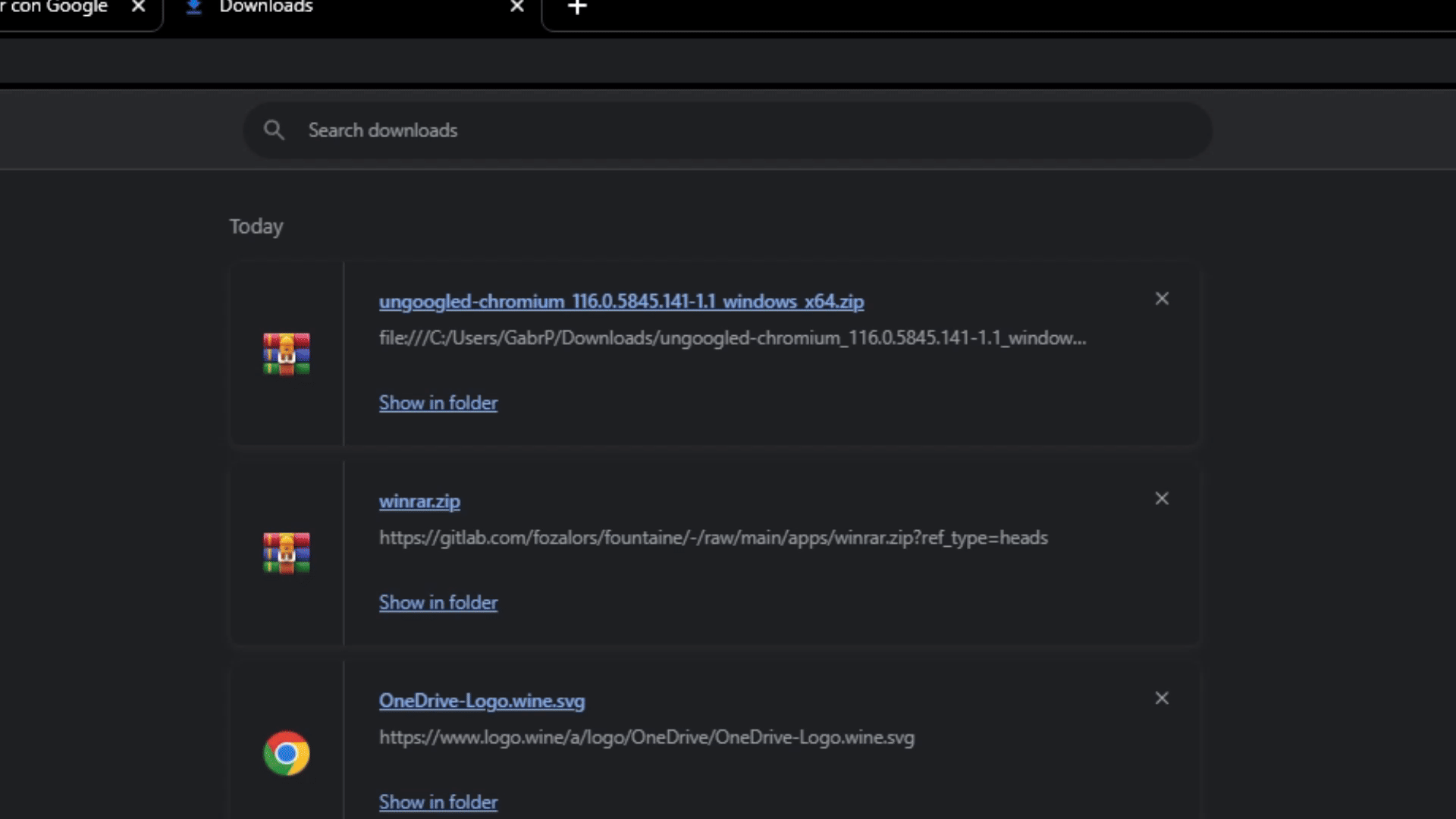
Task: Open the OneDrive-Logo.wine.svg file link
Action: 482,701
